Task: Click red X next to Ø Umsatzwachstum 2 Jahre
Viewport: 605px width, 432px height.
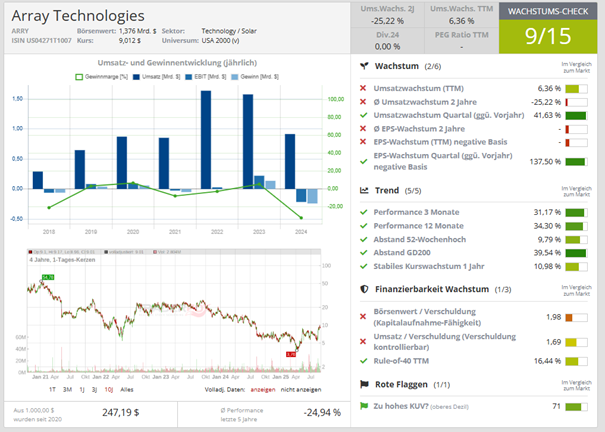Action: (x=363, y=101)
